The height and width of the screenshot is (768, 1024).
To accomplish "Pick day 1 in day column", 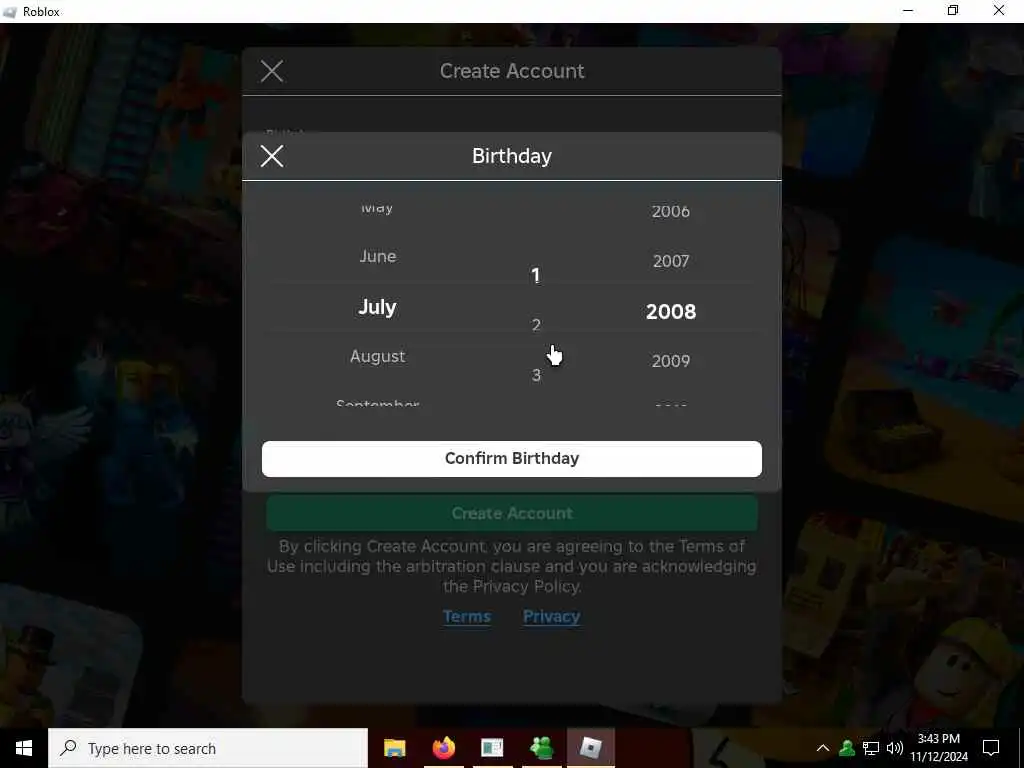I will pyautogui.click(x=536, y=275).
